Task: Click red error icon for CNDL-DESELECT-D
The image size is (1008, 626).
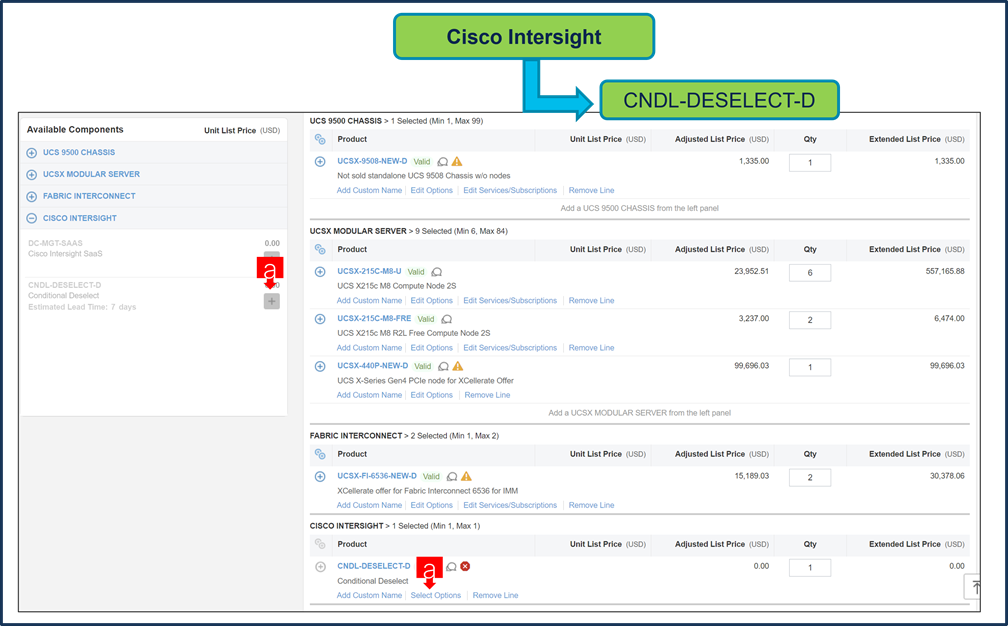Action: coord(465,566)
